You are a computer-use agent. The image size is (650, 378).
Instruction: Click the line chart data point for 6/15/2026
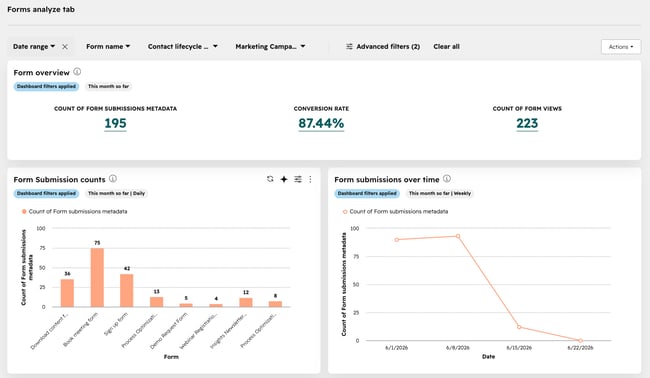(x=519, y=327)
